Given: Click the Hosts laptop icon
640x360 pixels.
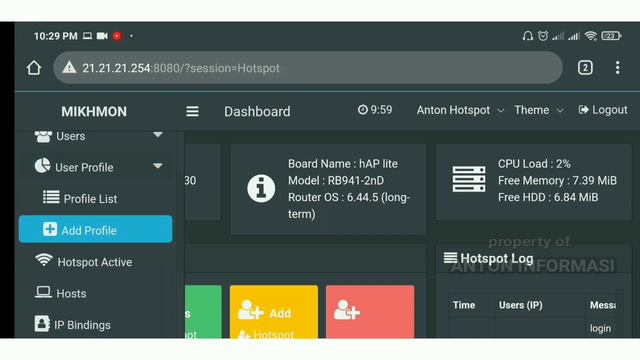Looking at the screenshot, I should [x=43, y=292].
